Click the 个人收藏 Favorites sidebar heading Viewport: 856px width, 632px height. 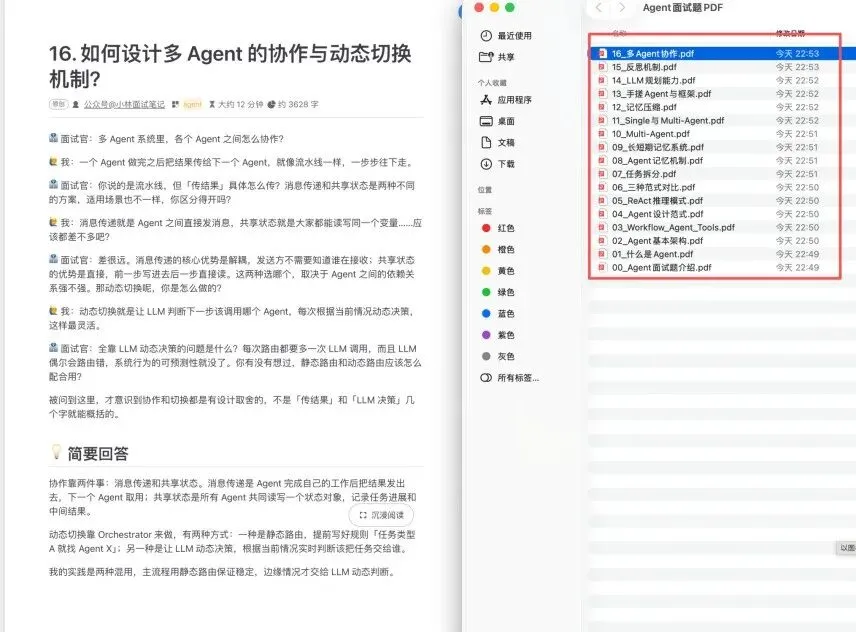tap(492, 83)
